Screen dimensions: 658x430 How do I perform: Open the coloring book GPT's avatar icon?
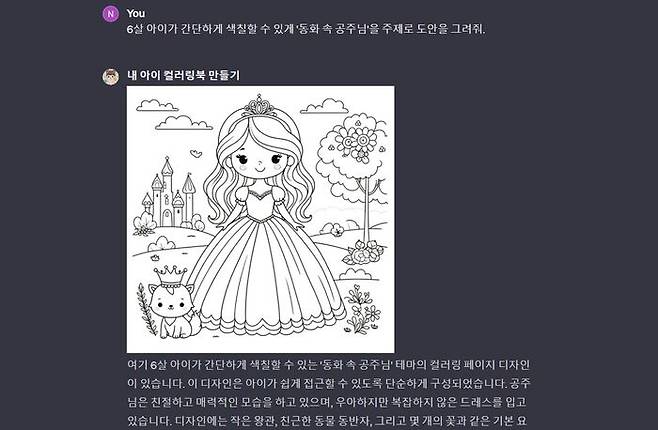(111, 77)
